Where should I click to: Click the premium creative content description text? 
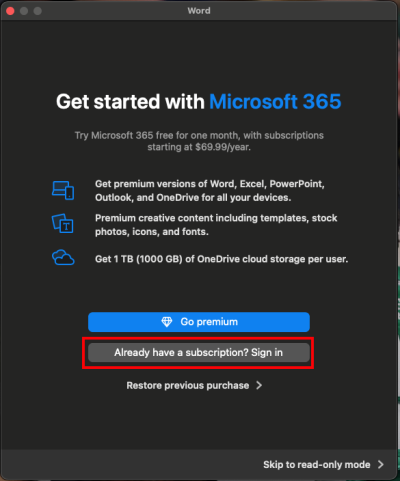(x=216, y=225)
